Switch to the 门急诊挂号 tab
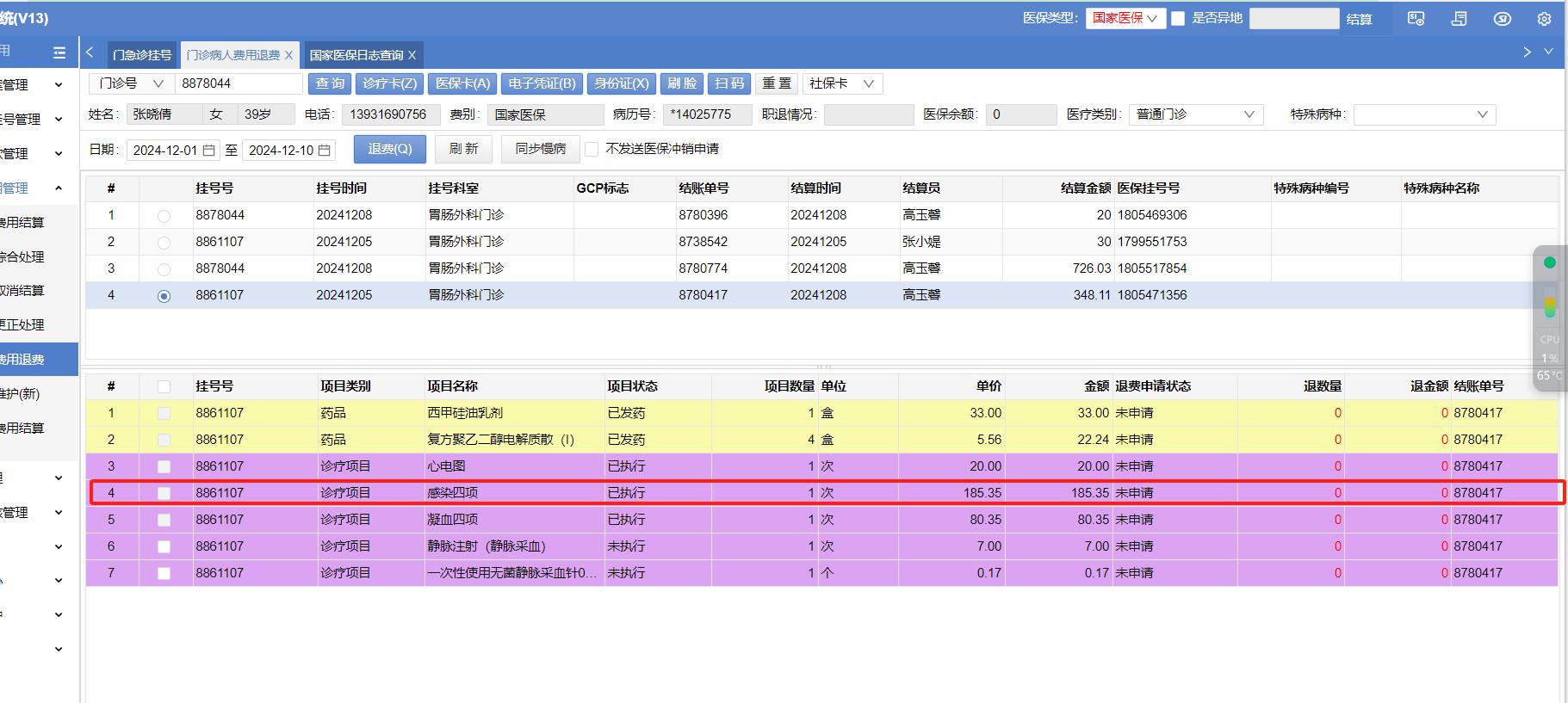 [x=142, y=55]
